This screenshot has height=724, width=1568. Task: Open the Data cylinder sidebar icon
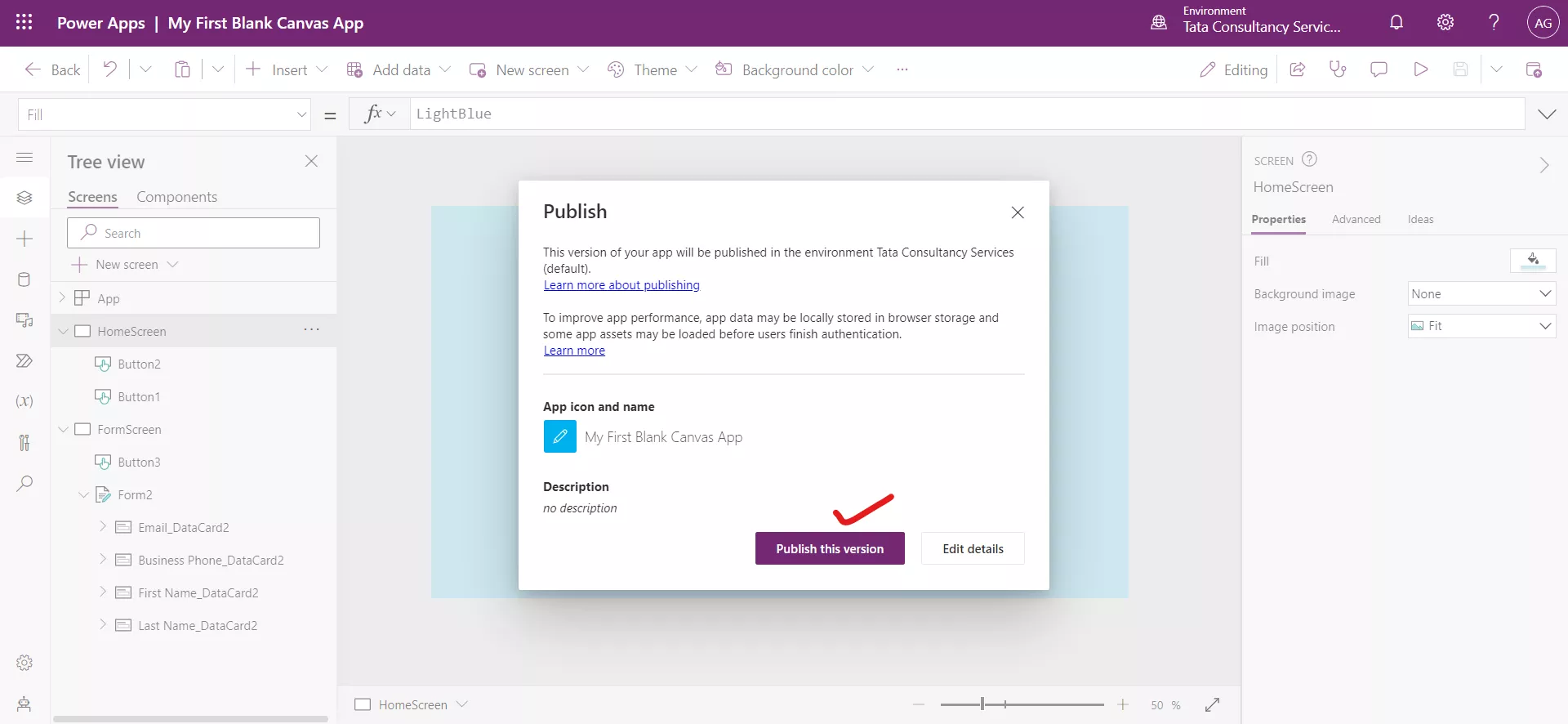[24, 279]
